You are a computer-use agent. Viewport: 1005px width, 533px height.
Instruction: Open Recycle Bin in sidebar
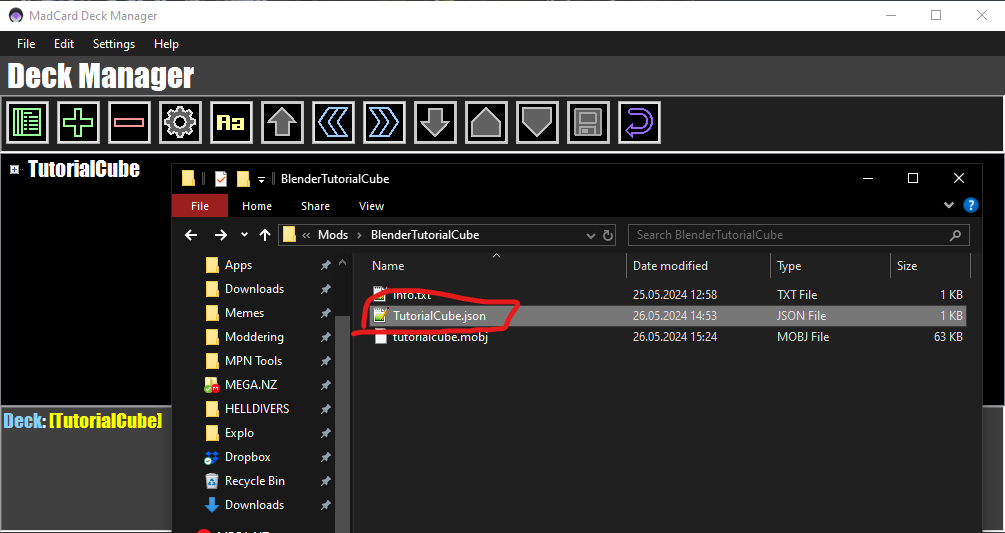254,481
